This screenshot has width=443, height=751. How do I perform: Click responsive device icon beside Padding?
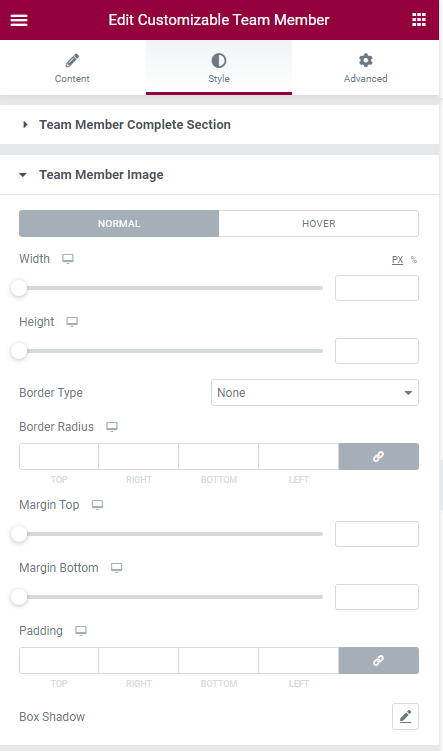[x=81, y=631]
